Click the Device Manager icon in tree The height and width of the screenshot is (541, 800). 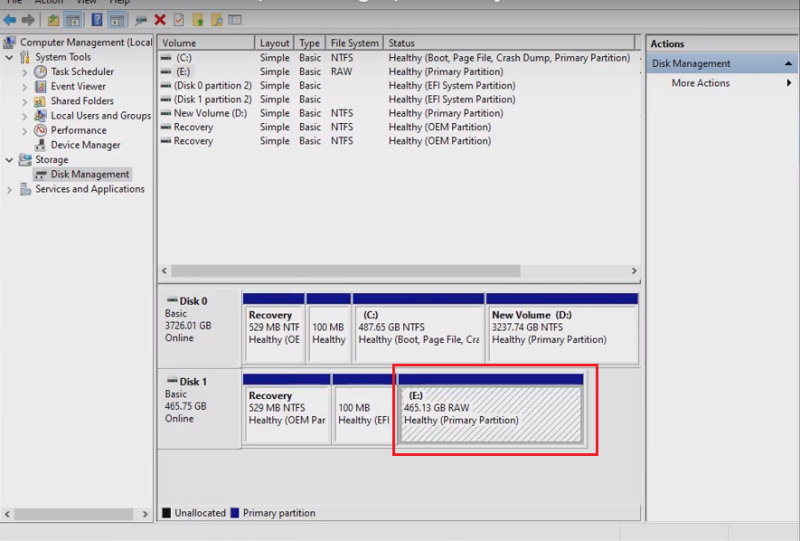click(41, 145)
